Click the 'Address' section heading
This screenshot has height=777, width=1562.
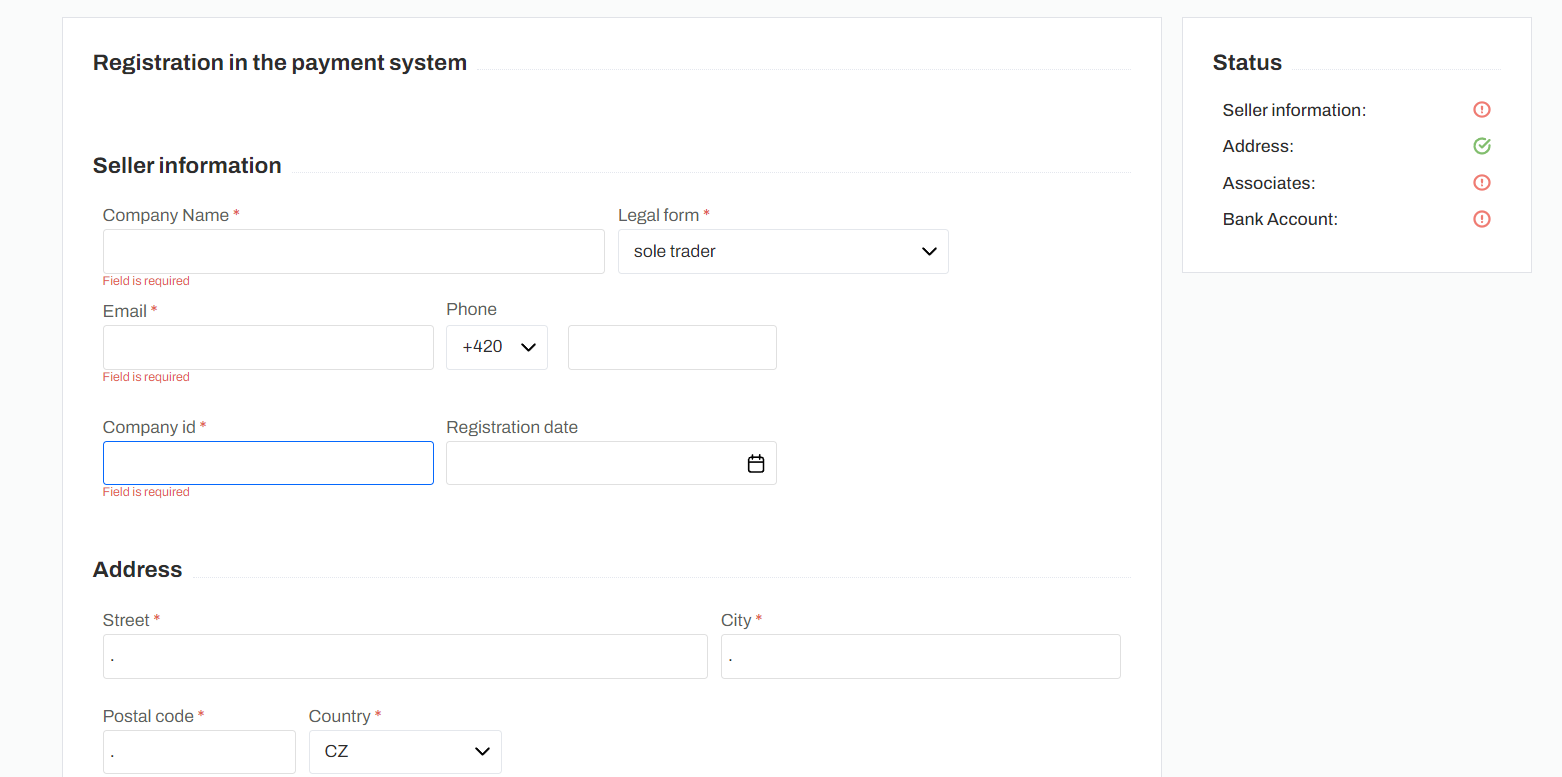(138, 569)
